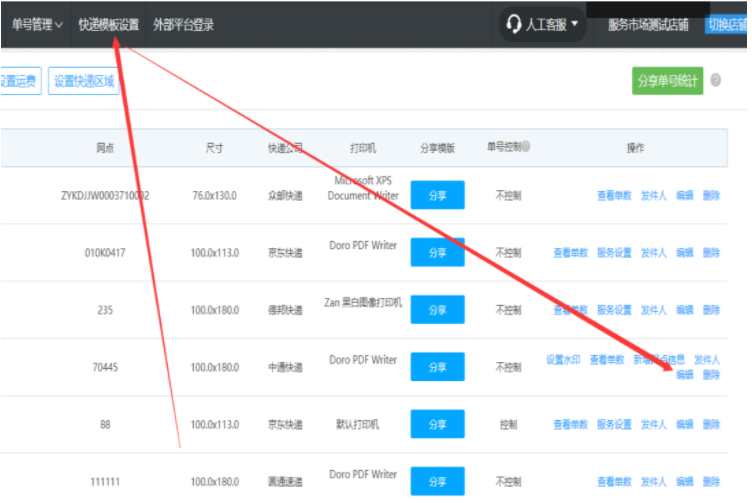Click 分享 for the 众邮快递 row
Viewport: 752px width, 503px height.
pyautogui.click(x=437, y=195)
